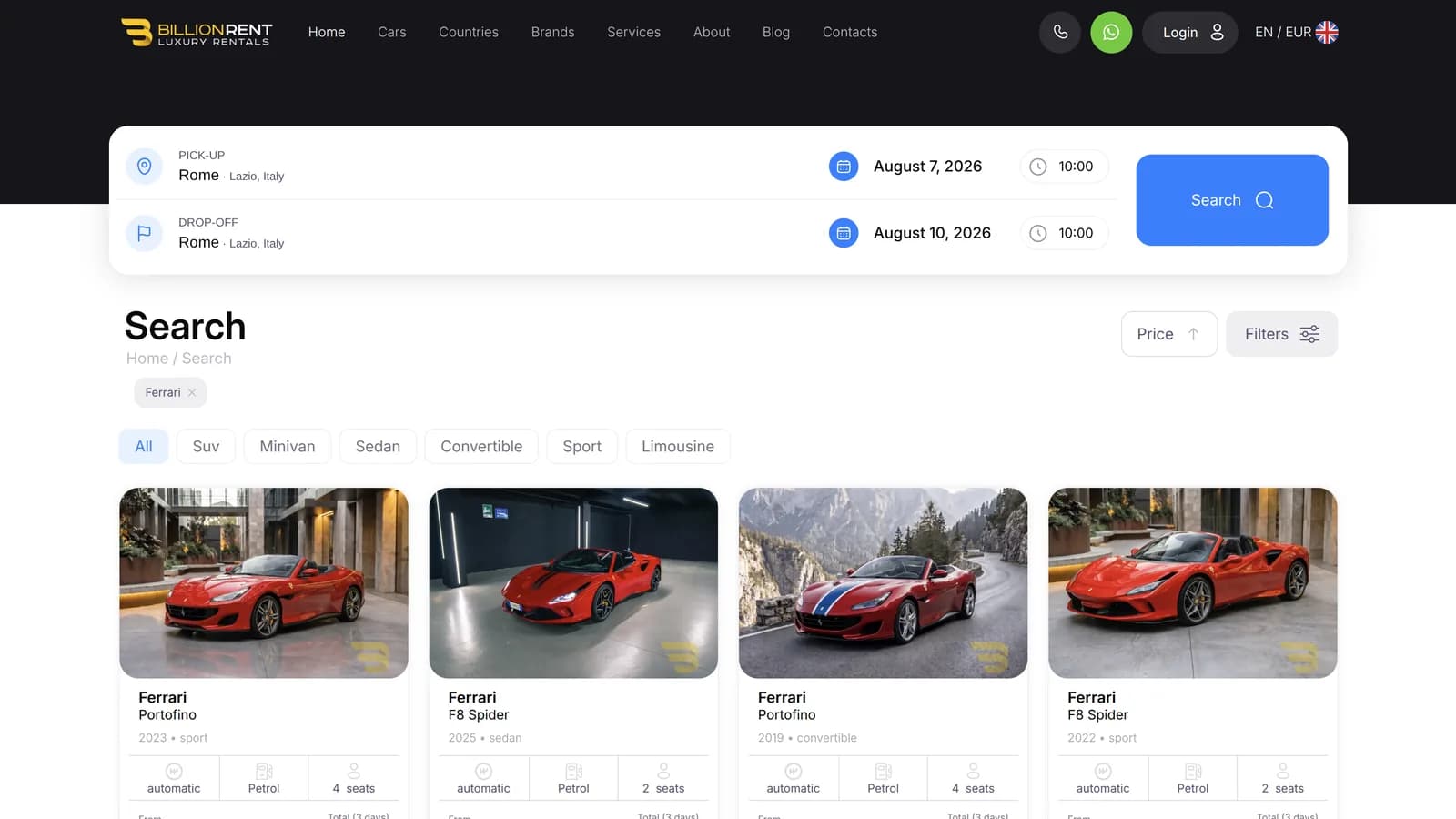
Task: Click the '2019 • convertible' label text
Action: coord(807,738)
